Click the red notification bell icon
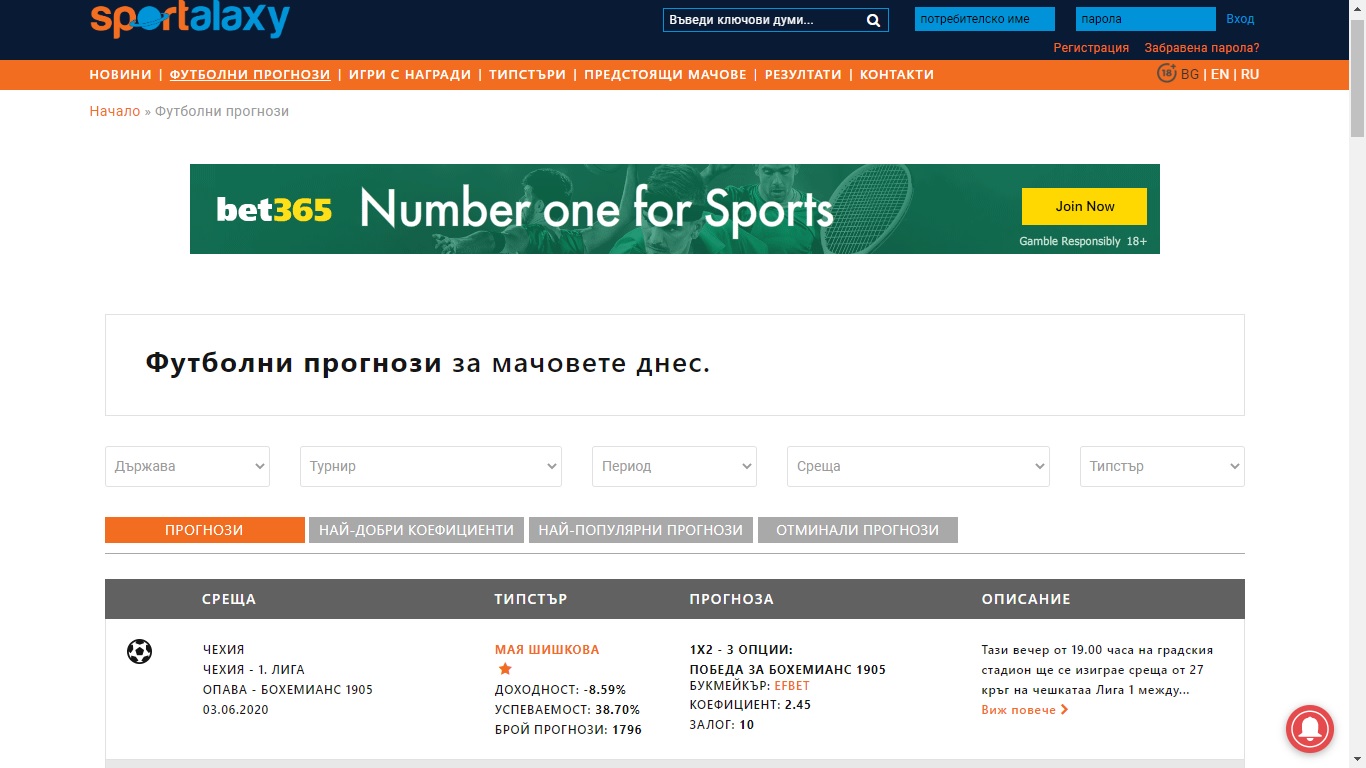The image size is (1366, 768). [x=1309, y=731]
